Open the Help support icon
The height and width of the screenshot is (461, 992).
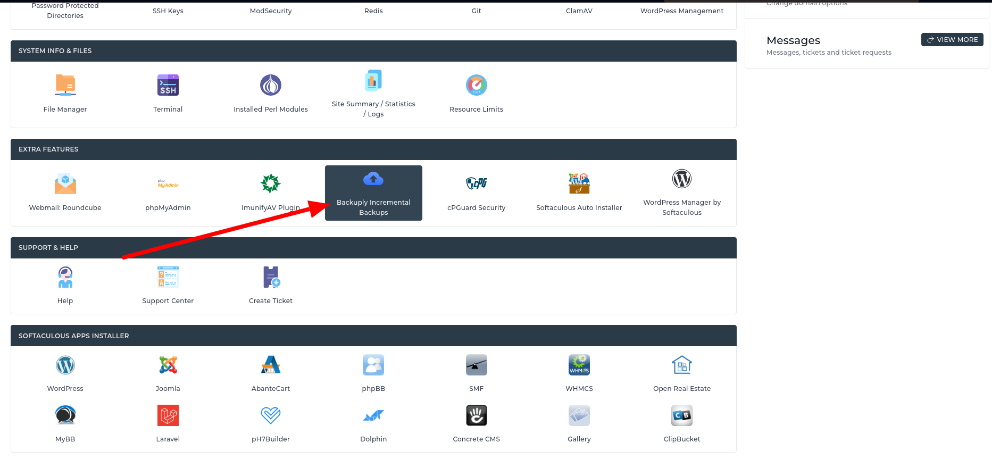(x=65, y=277)
